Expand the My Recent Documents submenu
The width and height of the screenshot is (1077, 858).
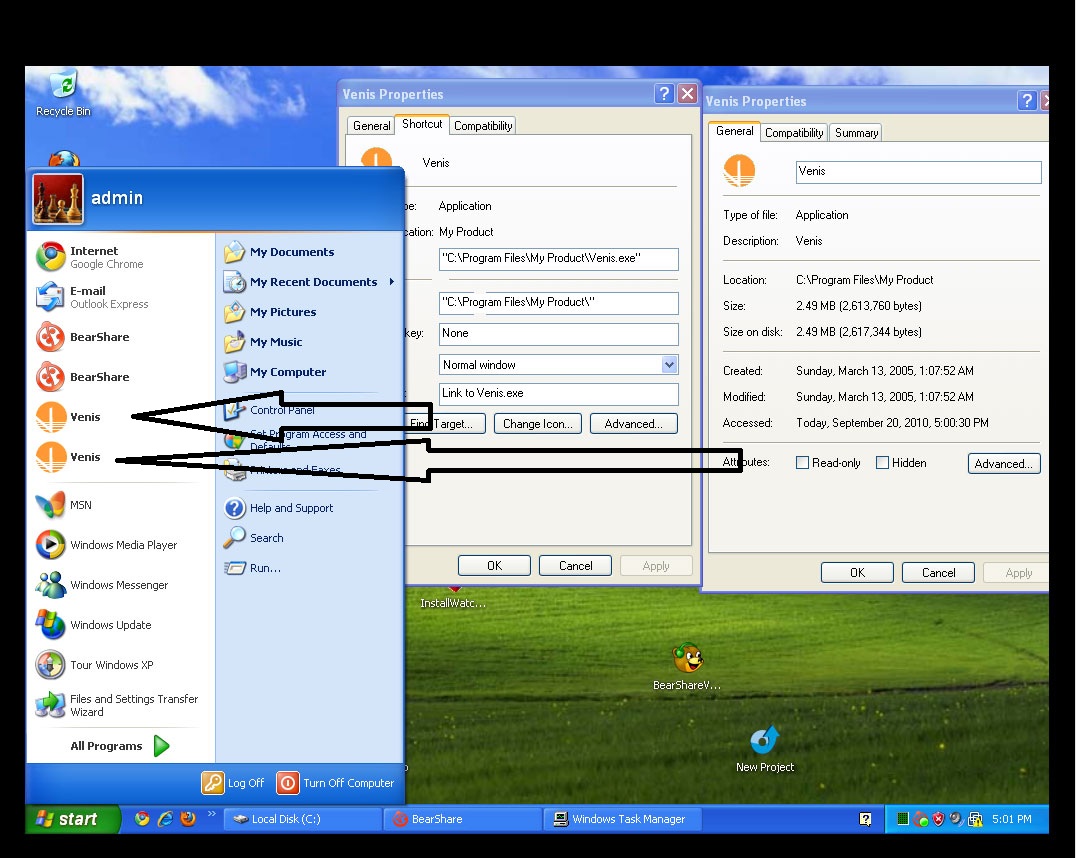pyautogui.click(x=392, y=282)
